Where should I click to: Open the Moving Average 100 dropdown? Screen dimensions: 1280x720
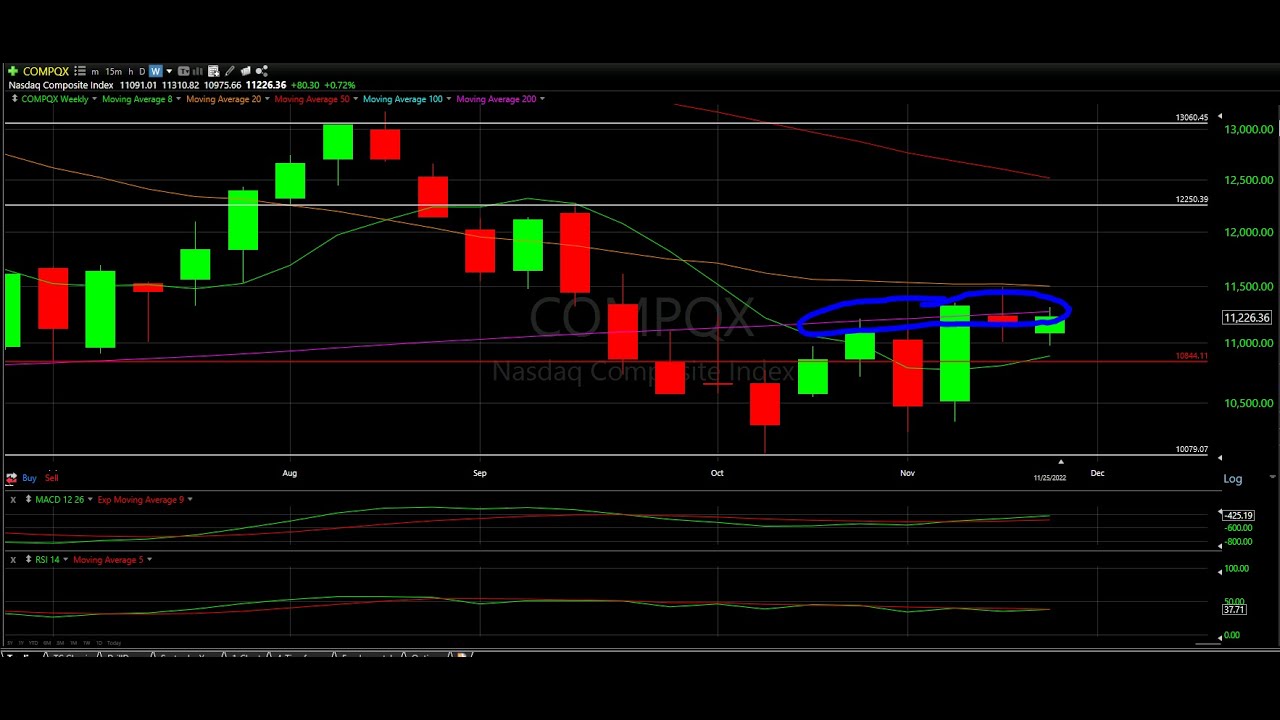click(x=448, y=99)
